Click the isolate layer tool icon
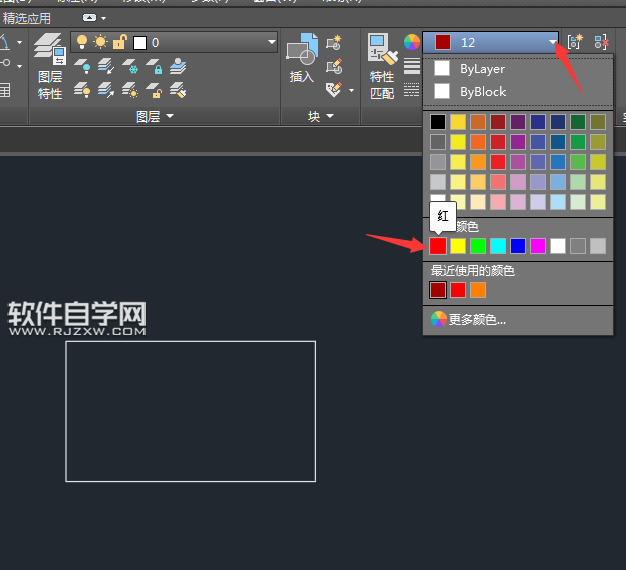 106,66
